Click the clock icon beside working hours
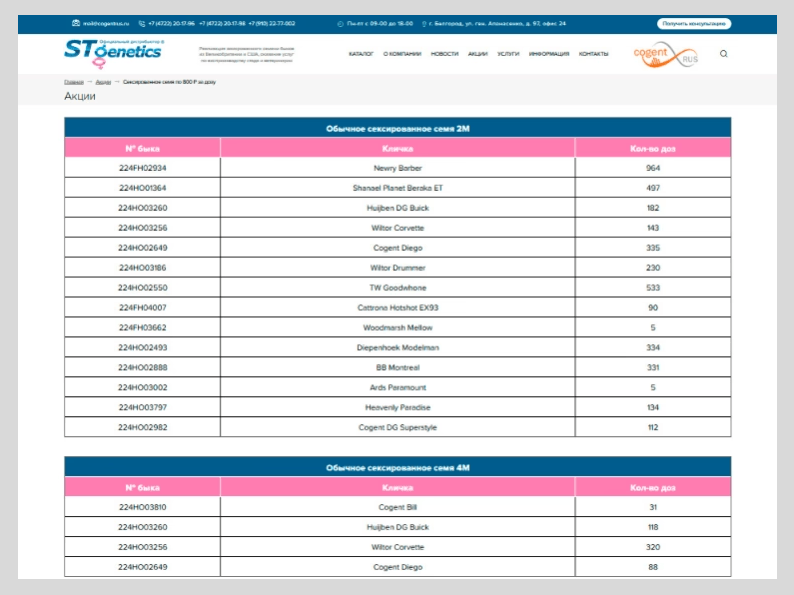794x595 pixels. click(x=340, y=24)
